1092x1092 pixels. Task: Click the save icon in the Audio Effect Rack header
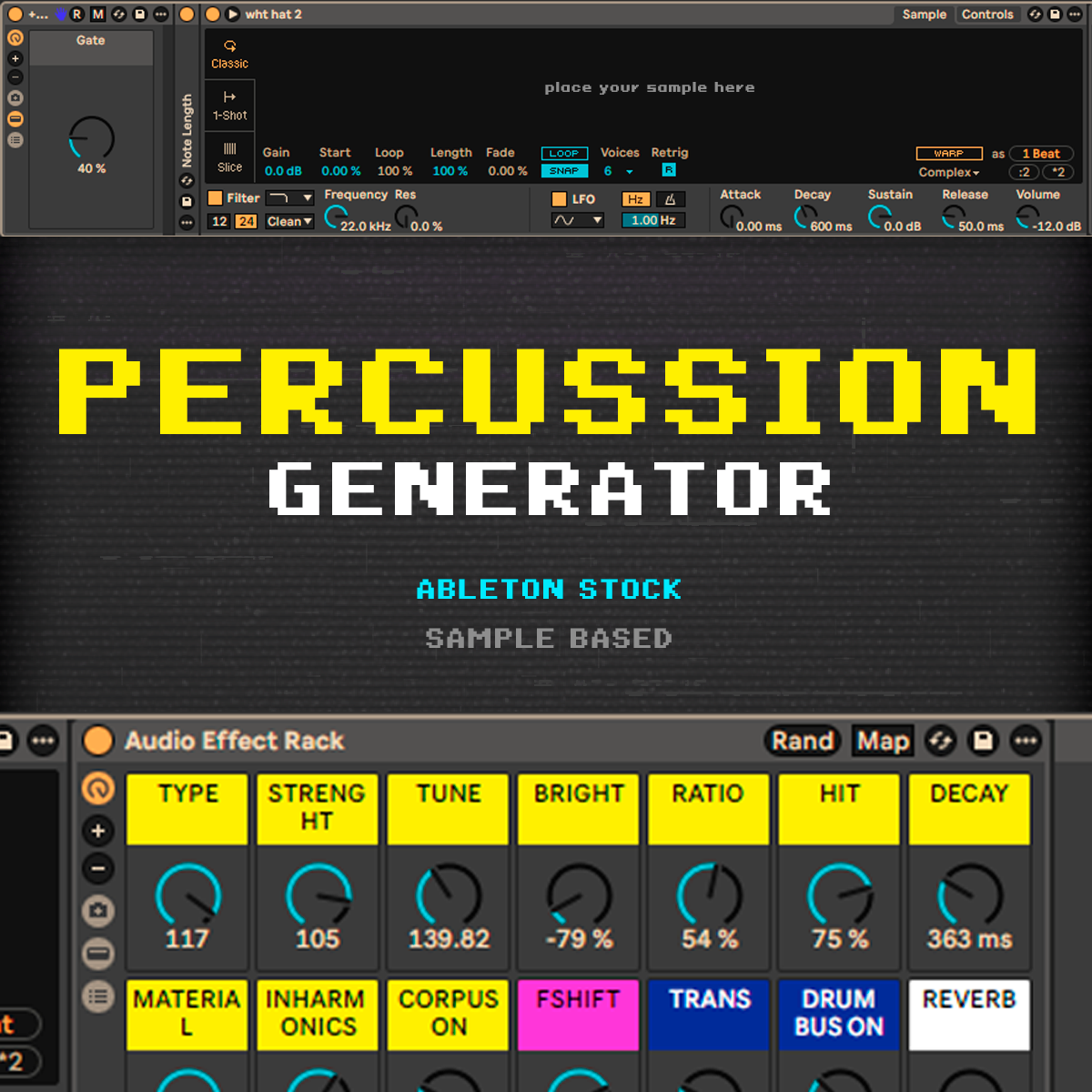983,741
